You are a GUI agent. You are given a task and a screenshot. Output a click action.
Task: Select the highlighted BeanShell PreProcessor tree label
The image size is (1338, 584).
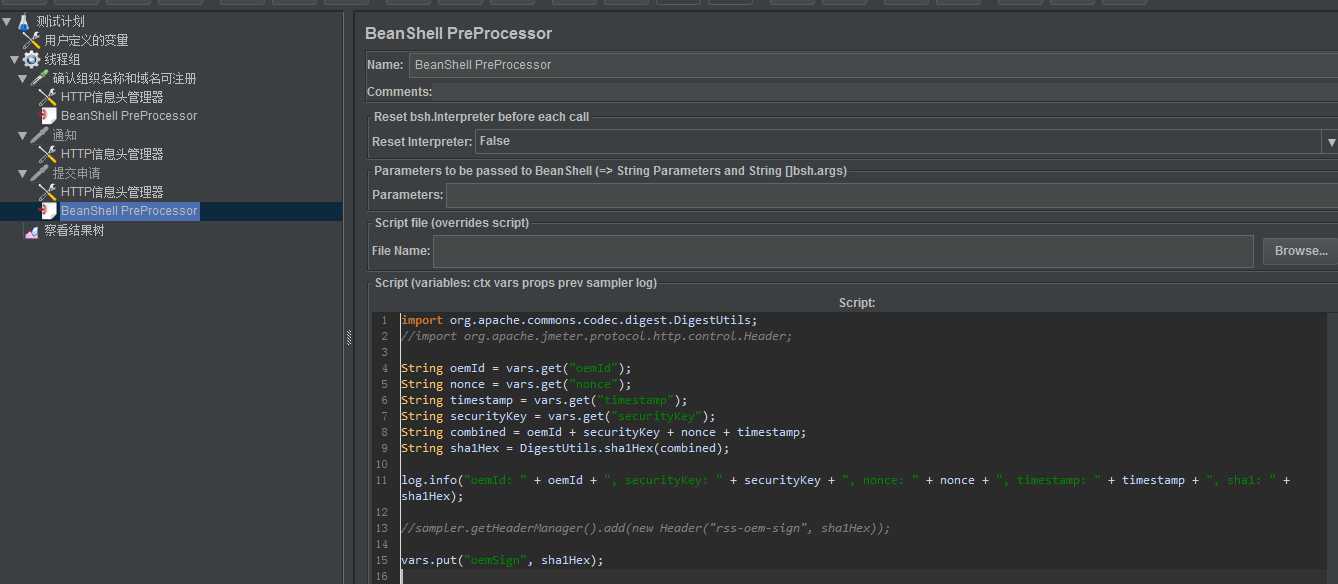click(x=129, y=211)
